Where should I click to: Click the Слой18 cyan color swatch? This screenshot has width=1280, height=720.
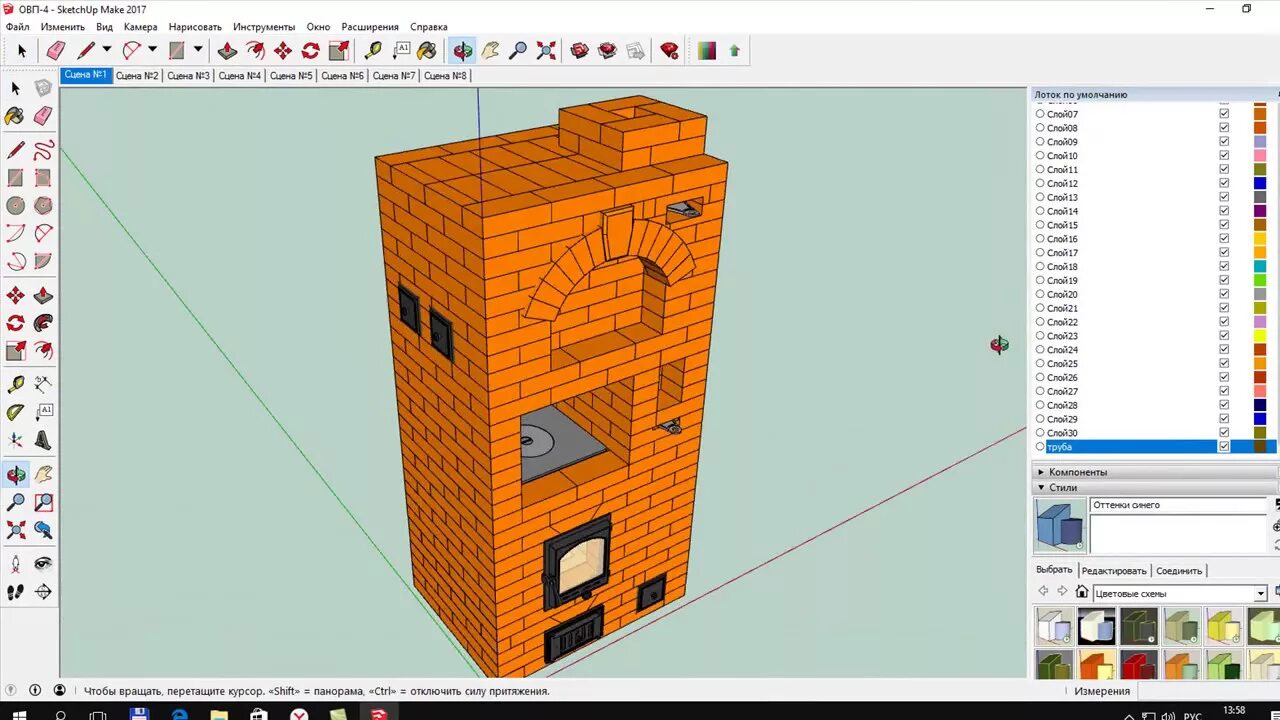(x=1260, y=267)
